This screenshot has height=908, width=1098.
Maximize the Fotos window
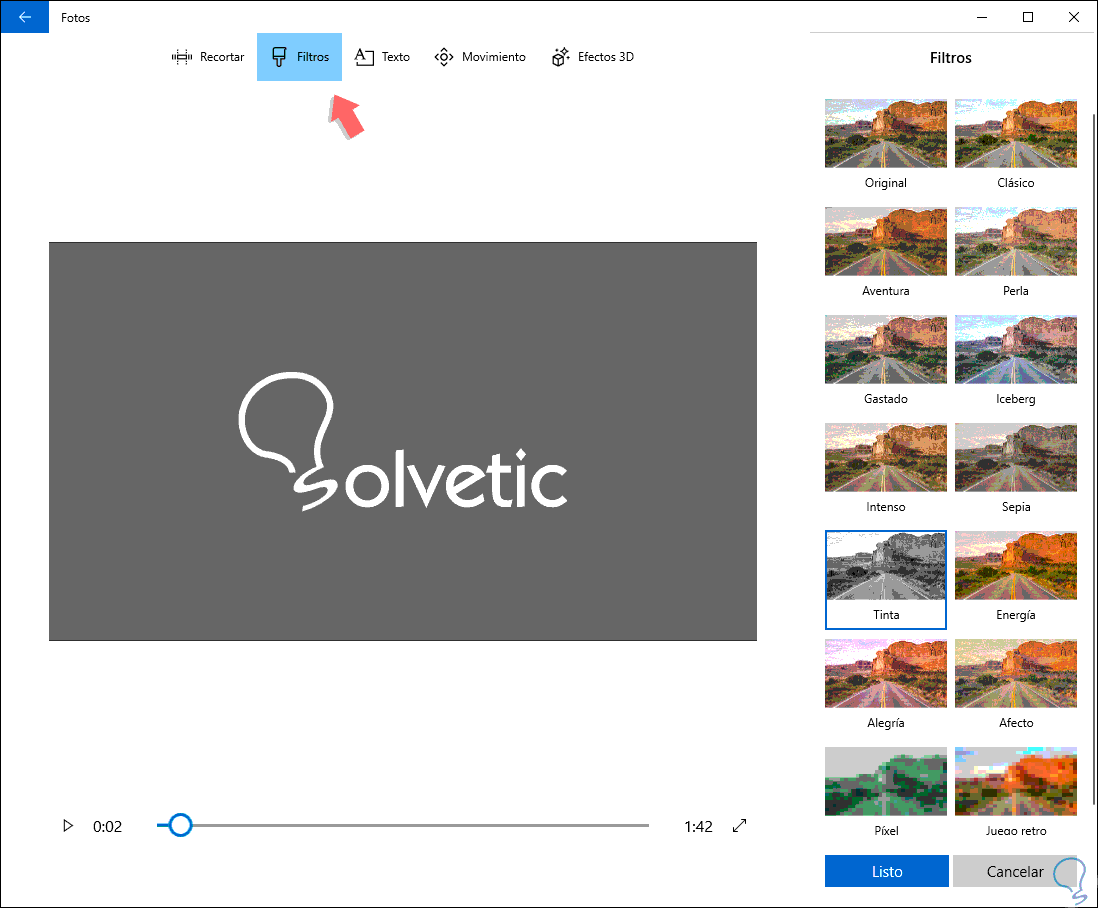[1028, 17]
